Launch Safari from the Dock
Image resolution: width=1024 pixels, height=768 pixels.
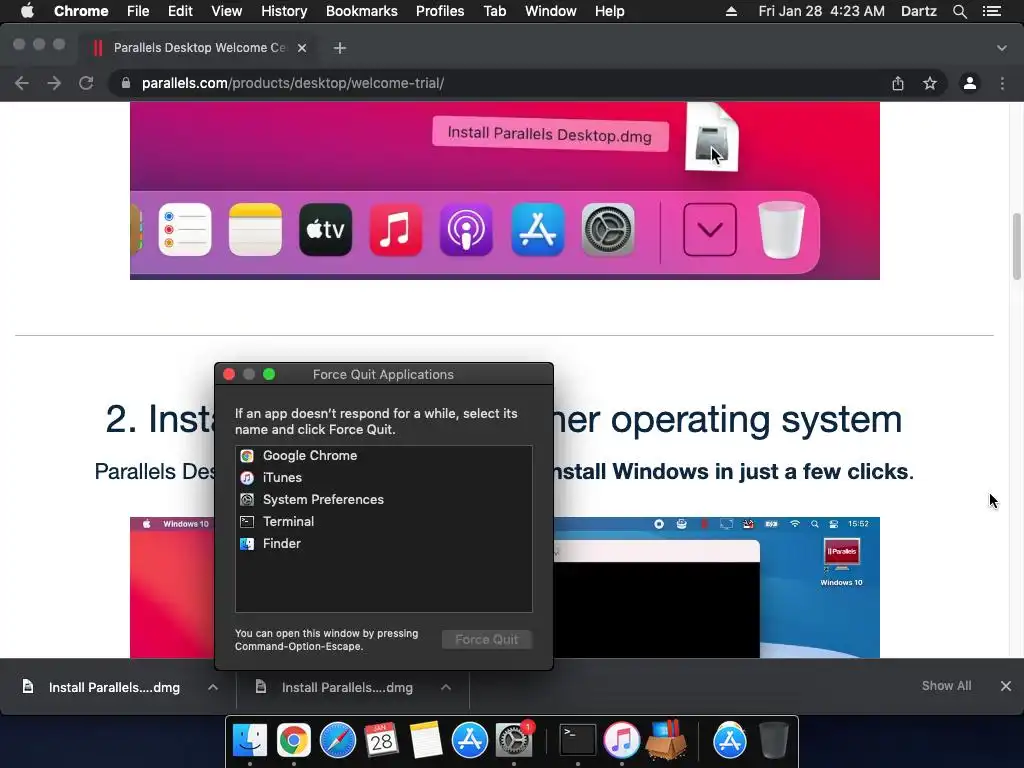[x=338, y=741]
